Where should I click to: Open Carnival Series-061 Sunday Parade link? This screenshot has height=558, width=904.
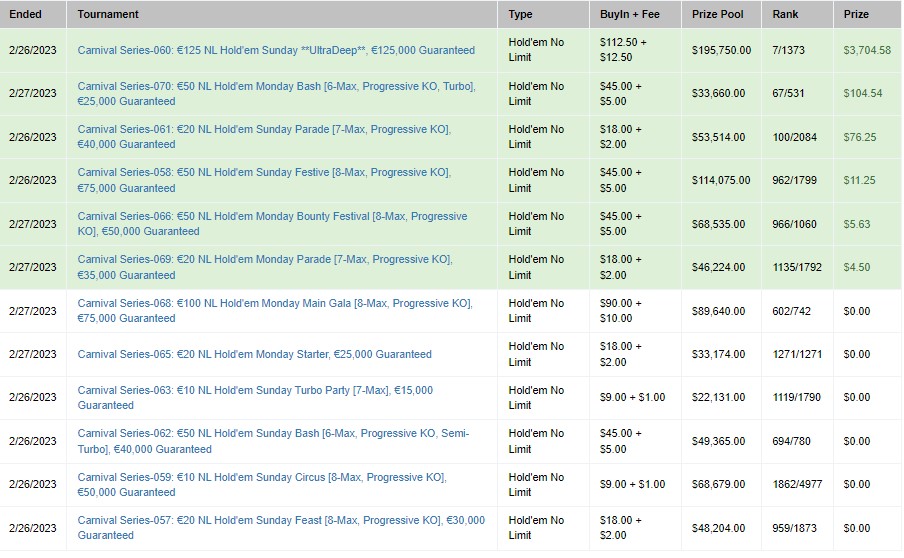(264, 137)
